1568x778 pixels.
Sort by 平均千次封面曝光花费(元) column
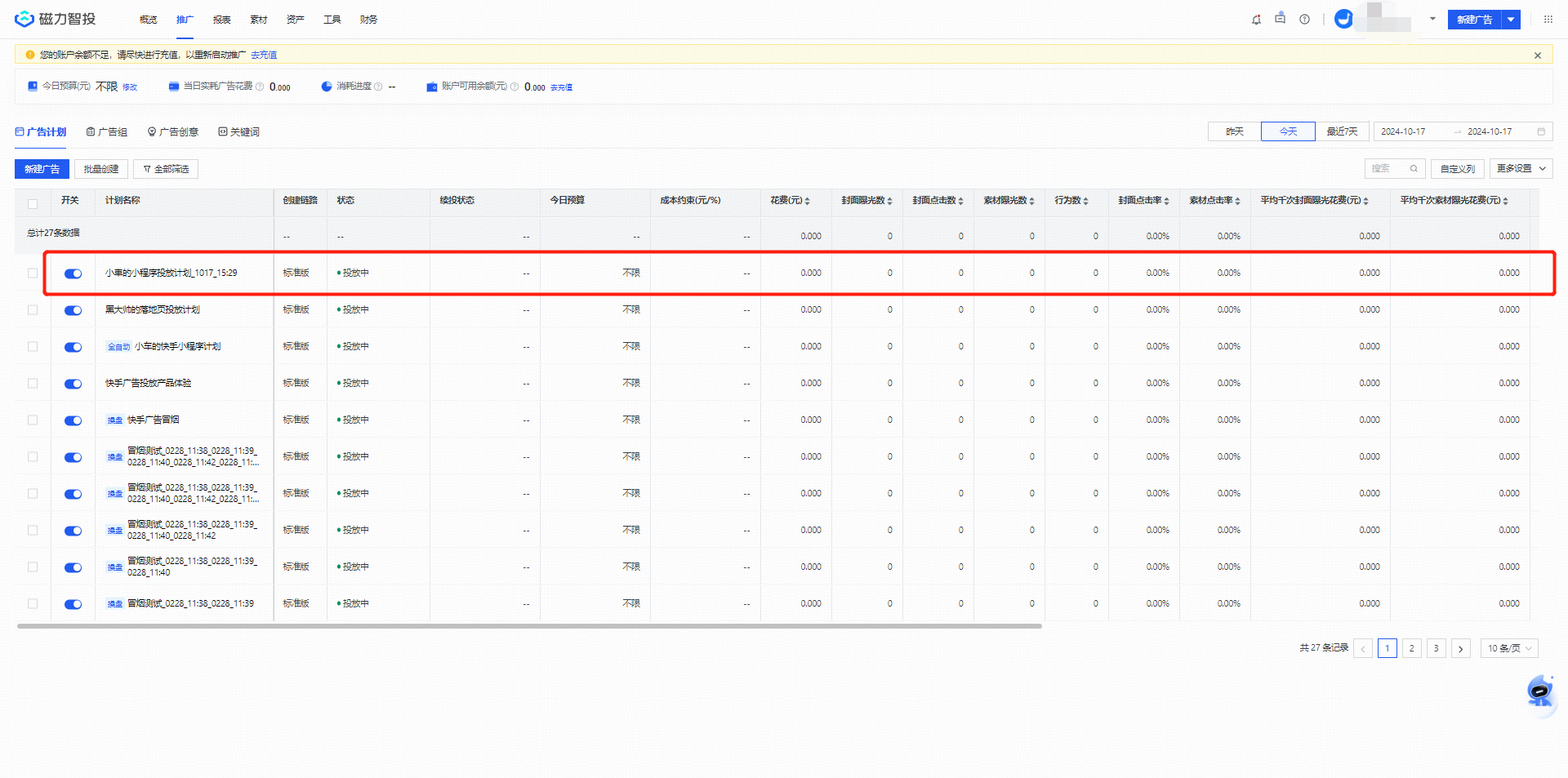[1365, 201]
